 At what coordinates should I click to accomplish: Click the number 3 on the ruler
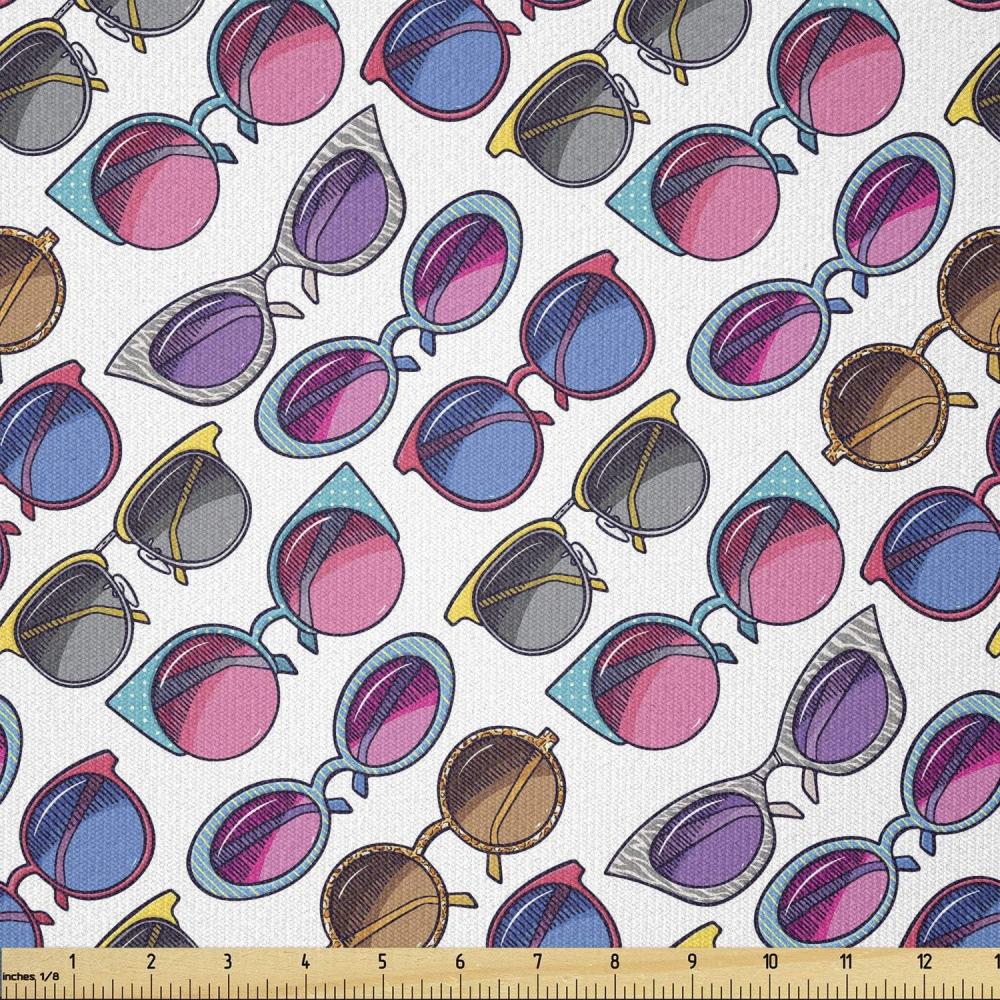click(x=228, y=961)
